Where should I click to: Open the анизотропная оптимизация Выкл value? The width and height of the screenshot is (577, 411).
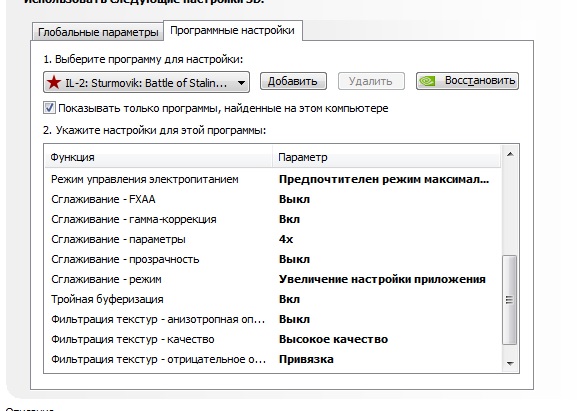click(x=294, y=319)
